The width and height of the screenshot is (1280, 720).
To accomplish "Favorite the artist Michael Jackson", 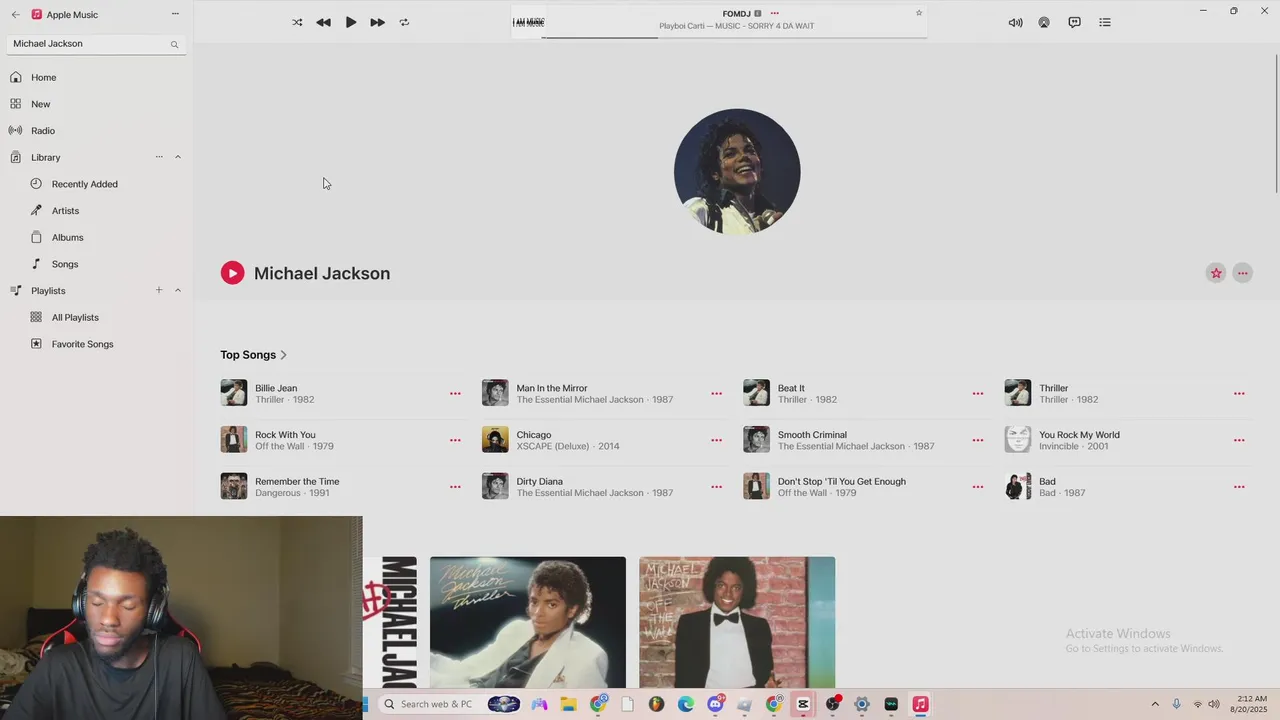I will [1216, 273].
